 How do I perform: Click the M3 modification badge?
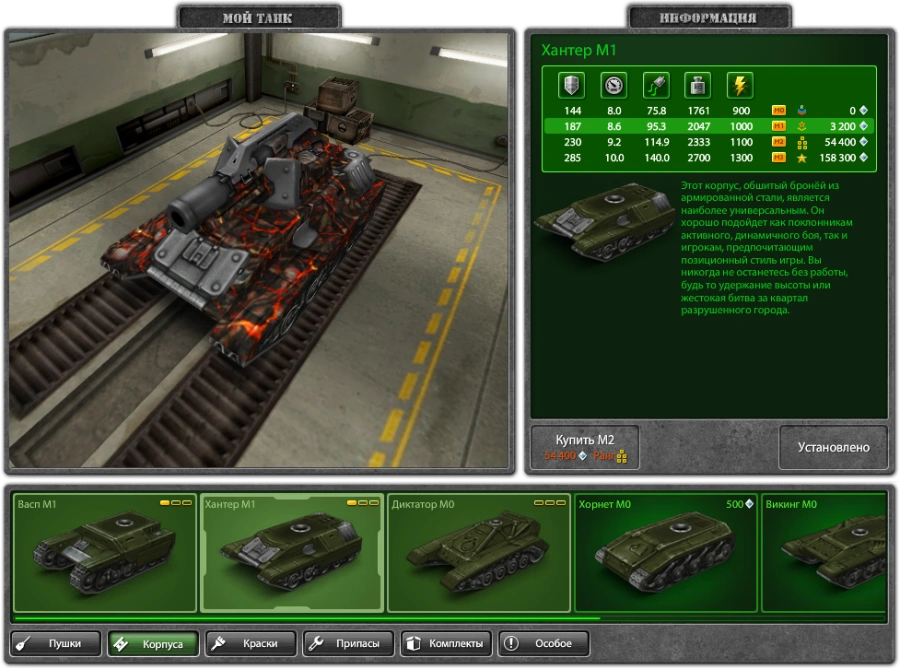pos(779,157)
